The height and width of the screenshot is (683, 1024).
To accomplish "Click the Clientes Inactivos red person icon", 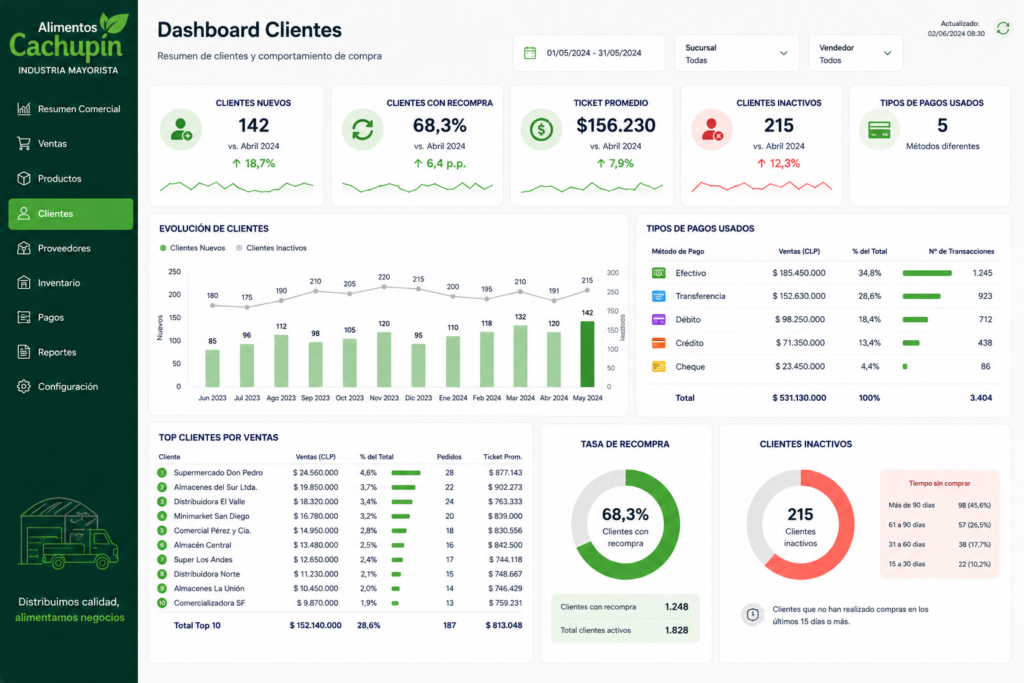I will pos(712,129).
